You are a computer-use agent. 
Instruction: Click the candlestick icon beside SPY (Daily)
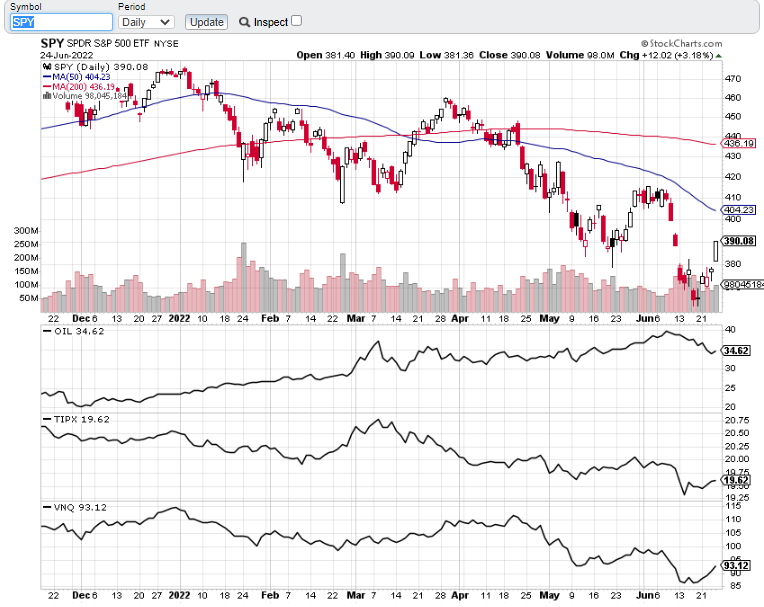tap(47, 67)
